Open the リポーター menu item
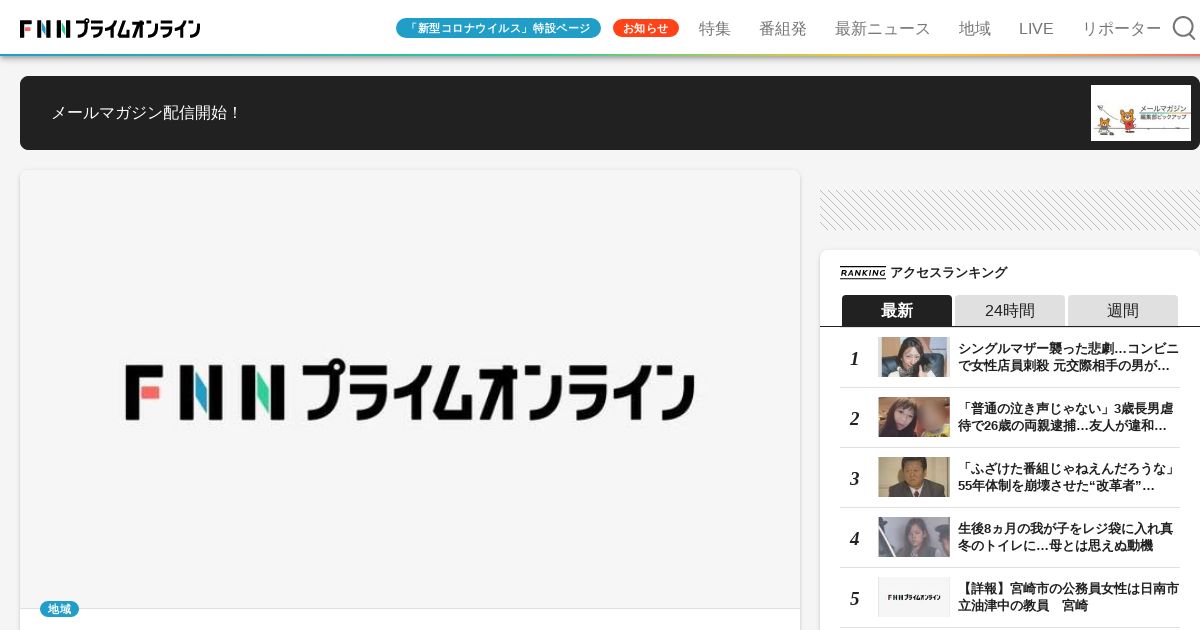The height and width of the screenshot is (630, 1200). click(1122, 29)
